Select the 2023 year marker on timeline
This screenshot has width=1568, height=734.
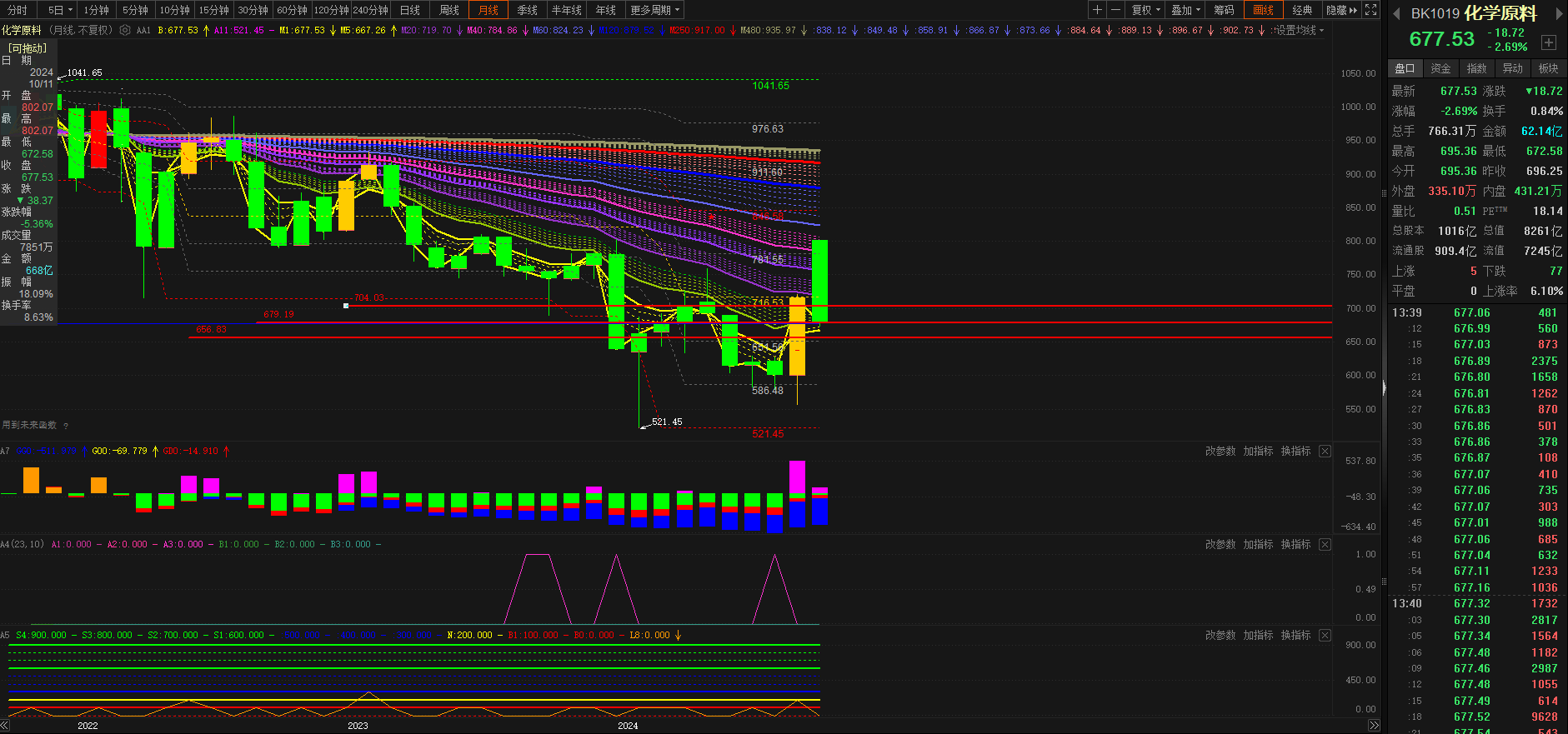click(358, 726)
